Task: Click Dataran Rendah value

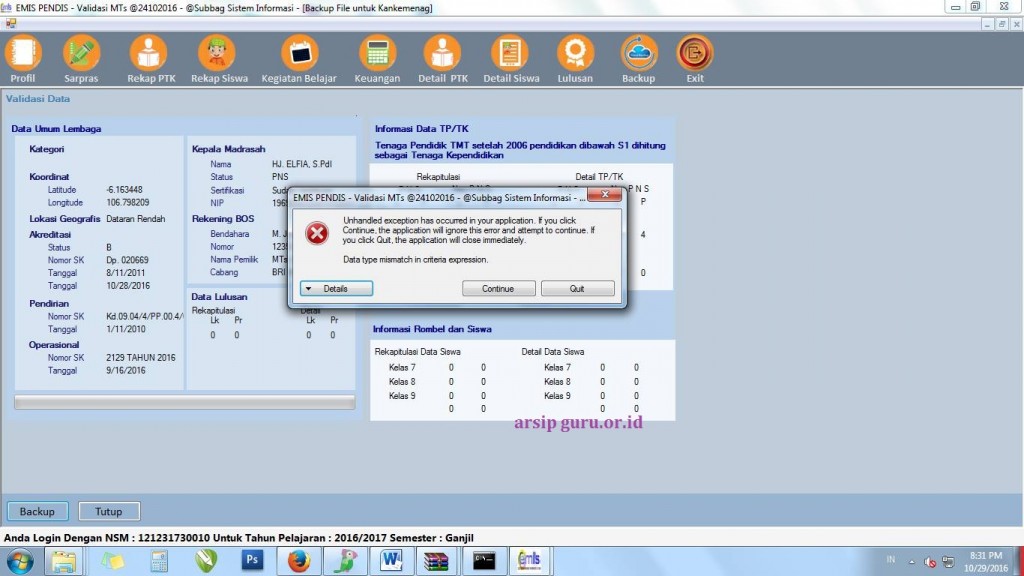Action: click(x=135, y=219)
